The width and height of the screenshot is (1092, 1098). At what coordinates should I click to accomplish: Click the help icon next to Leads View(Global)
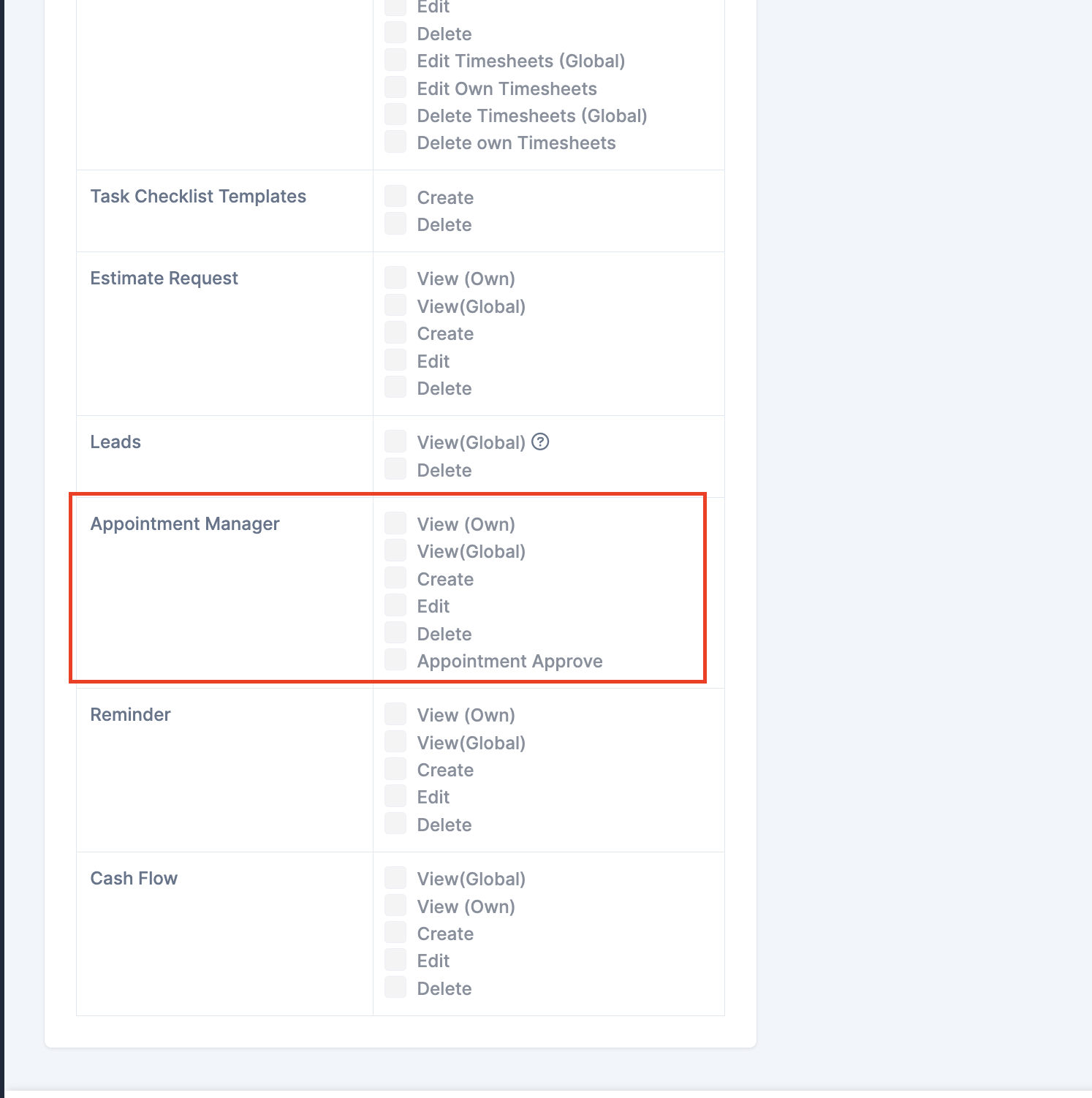pos(541,442)
